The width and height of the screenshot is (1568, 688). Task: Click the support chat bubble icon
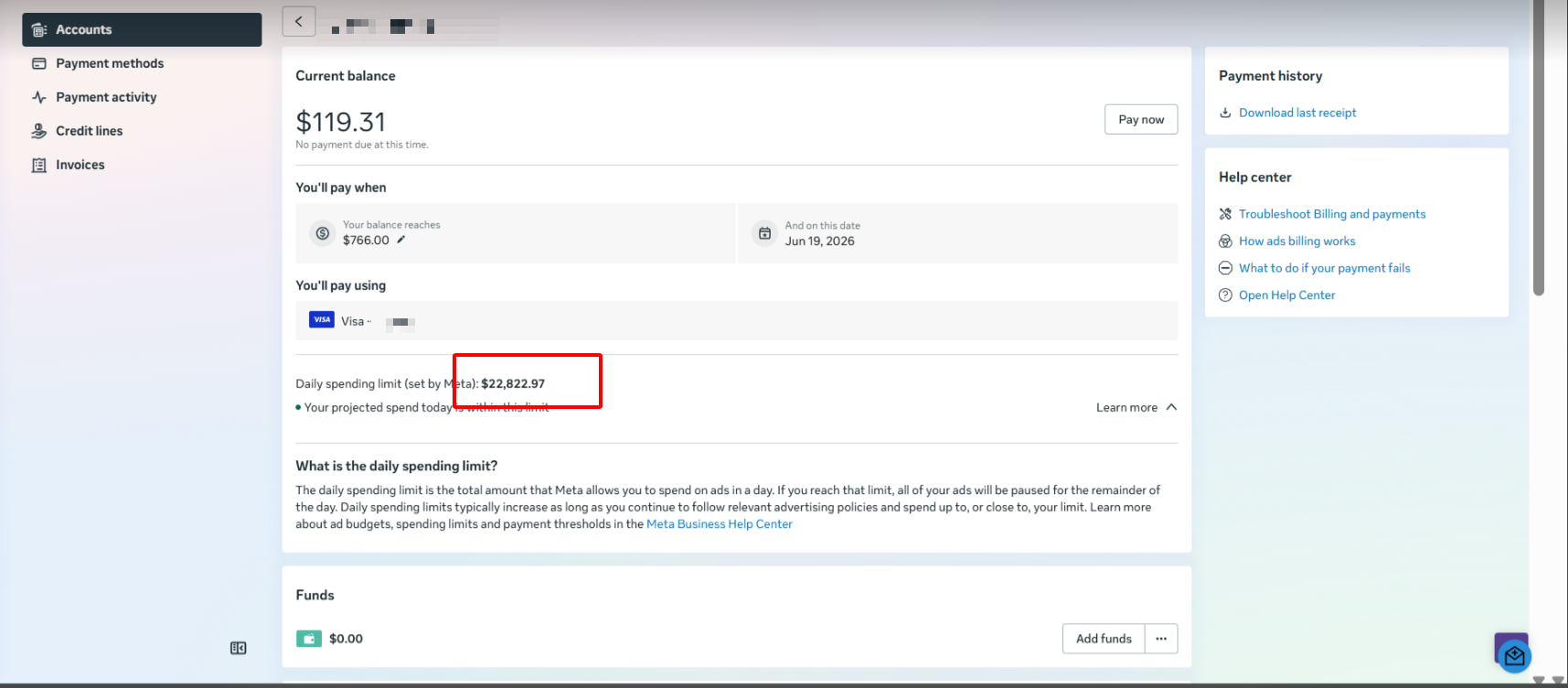[x=1514, y=655]
